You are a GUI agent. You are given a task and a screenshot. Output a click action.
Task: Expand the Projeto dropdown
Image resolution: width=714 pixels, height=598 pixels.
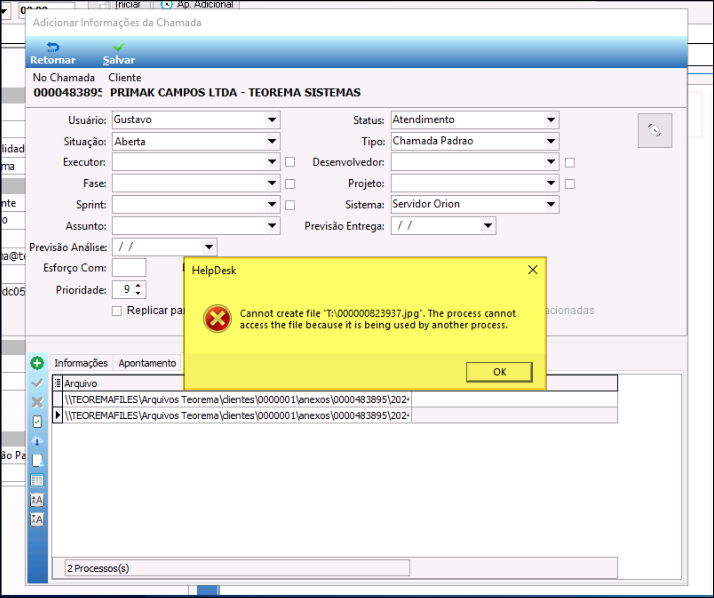coord(551,183)
